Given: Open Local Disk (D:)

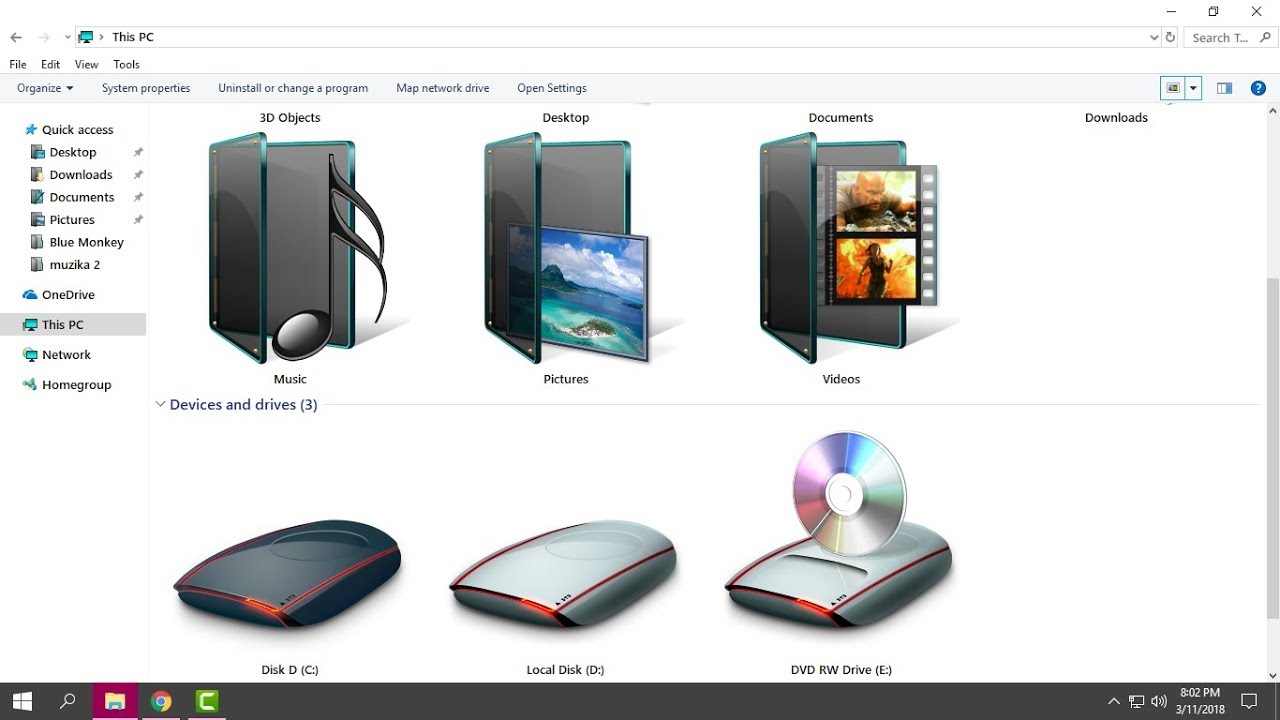Looking at the screenshot, I should [565, 570].
